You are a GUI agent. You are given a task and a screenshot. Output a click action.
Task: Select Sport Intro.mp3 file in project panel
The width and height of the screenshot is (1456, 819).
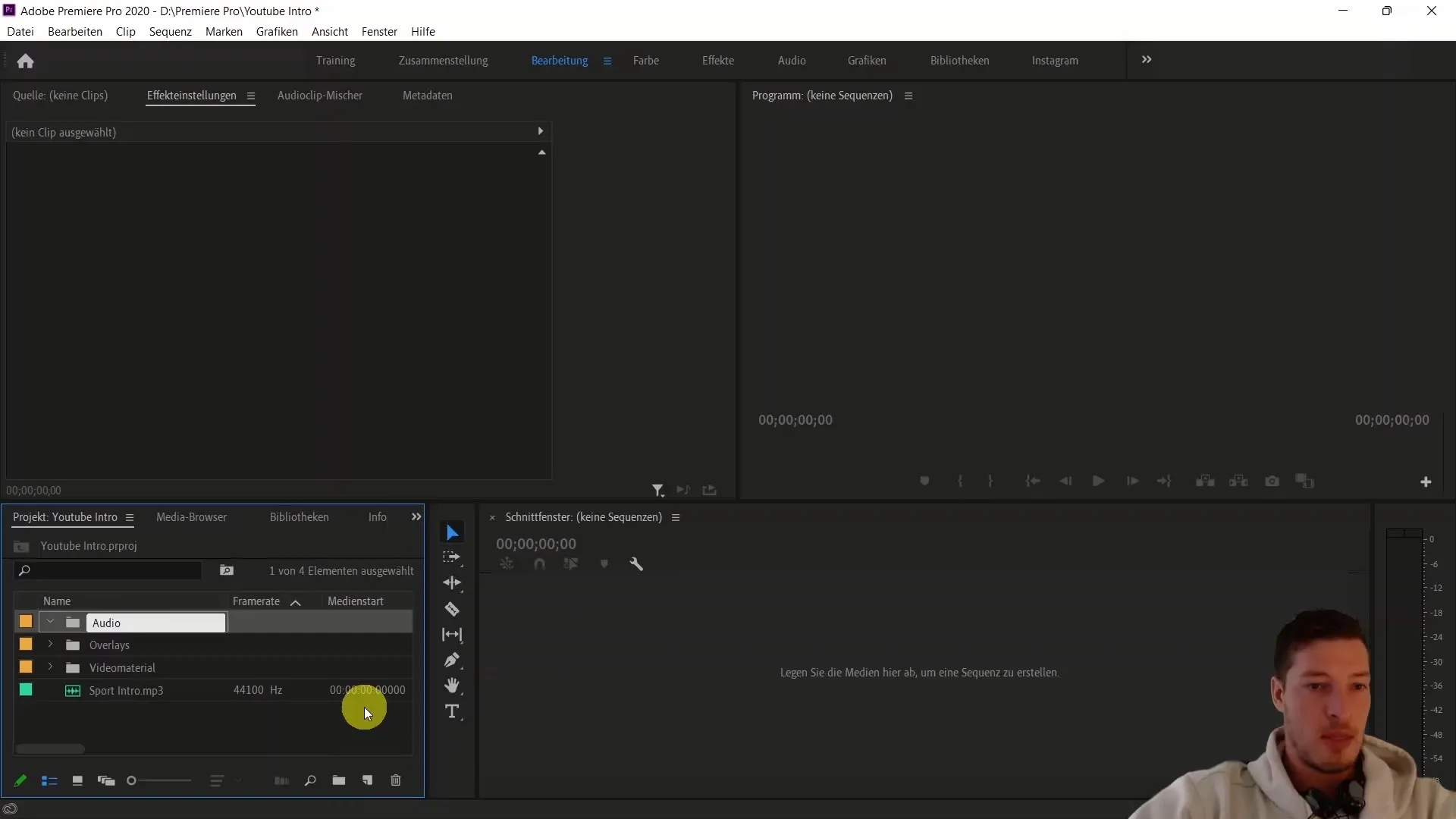[125, 690]
